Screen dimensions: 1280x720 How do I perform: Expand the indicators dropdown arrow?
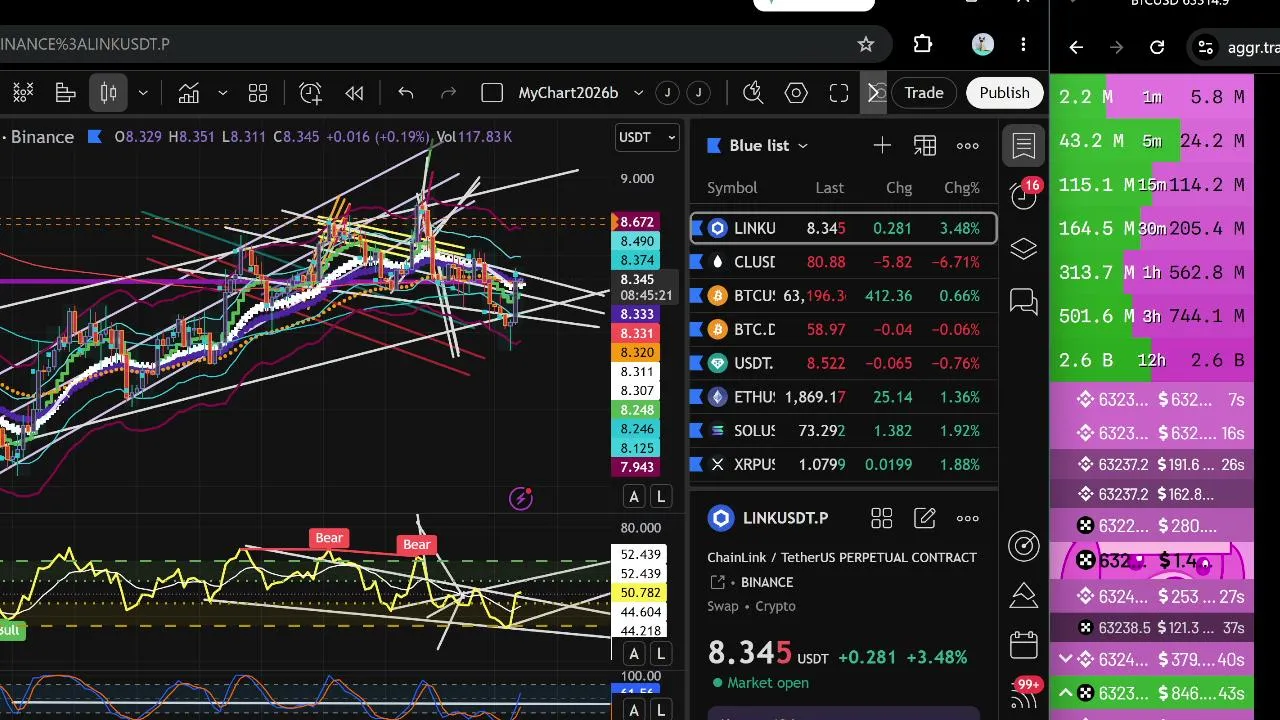pos(222,93)
